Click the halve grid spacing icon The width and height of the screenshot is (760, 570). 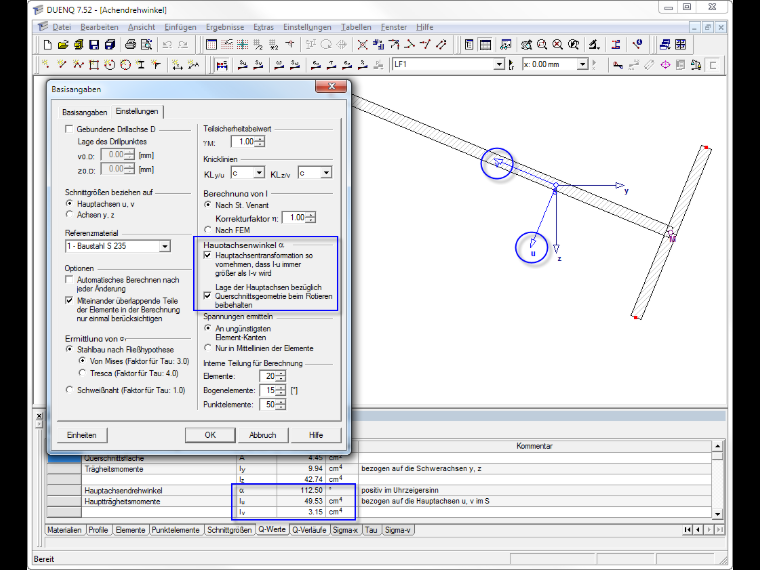[258, 45]
